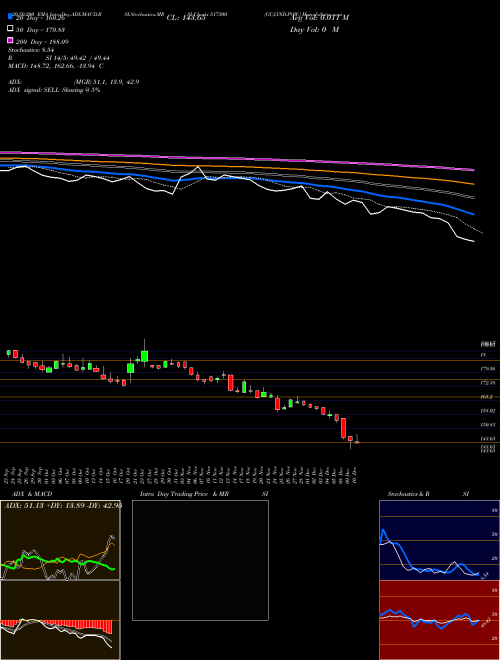
Task: Click the 'Avg Vol: 0.011 M' label
Action: click(319, 18)
